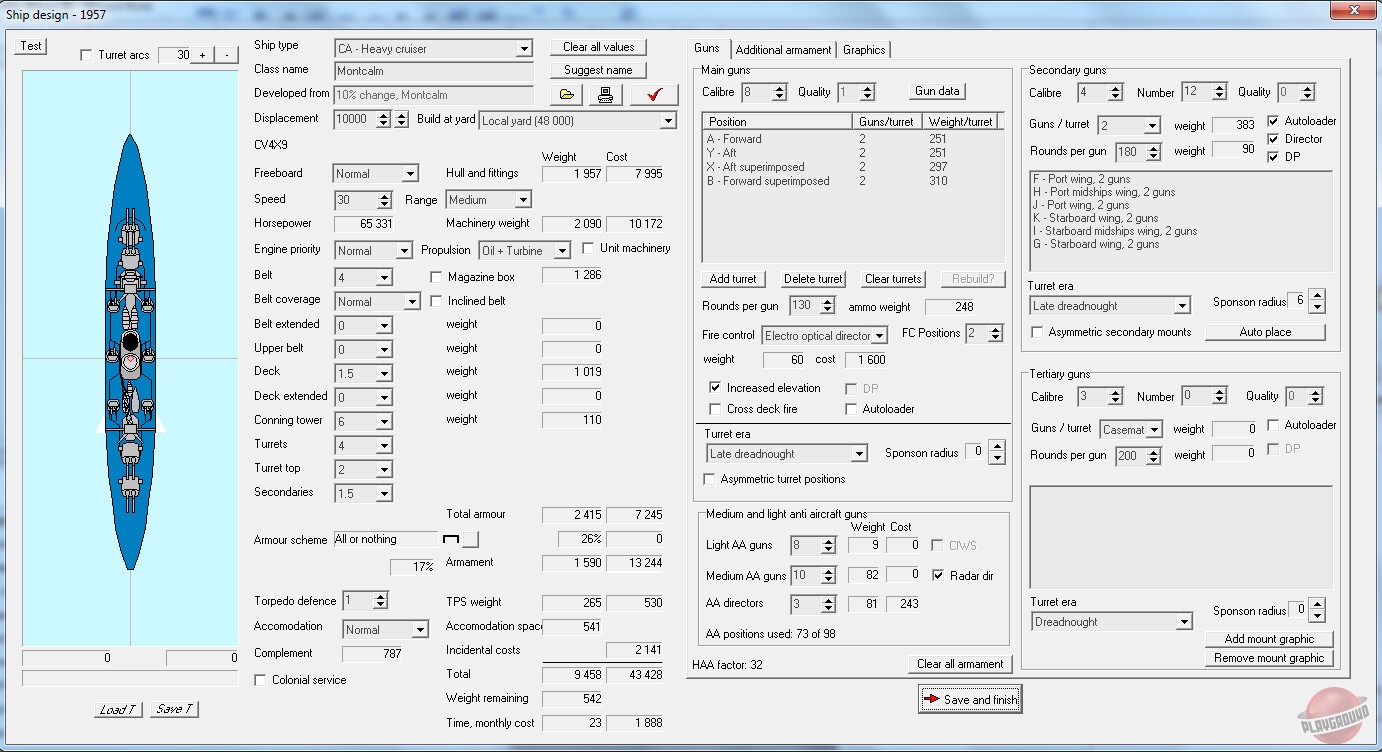Click the armour scheme bracket icon
Image resolution: width=1382 pixels, height=755 pixels.
451,540
